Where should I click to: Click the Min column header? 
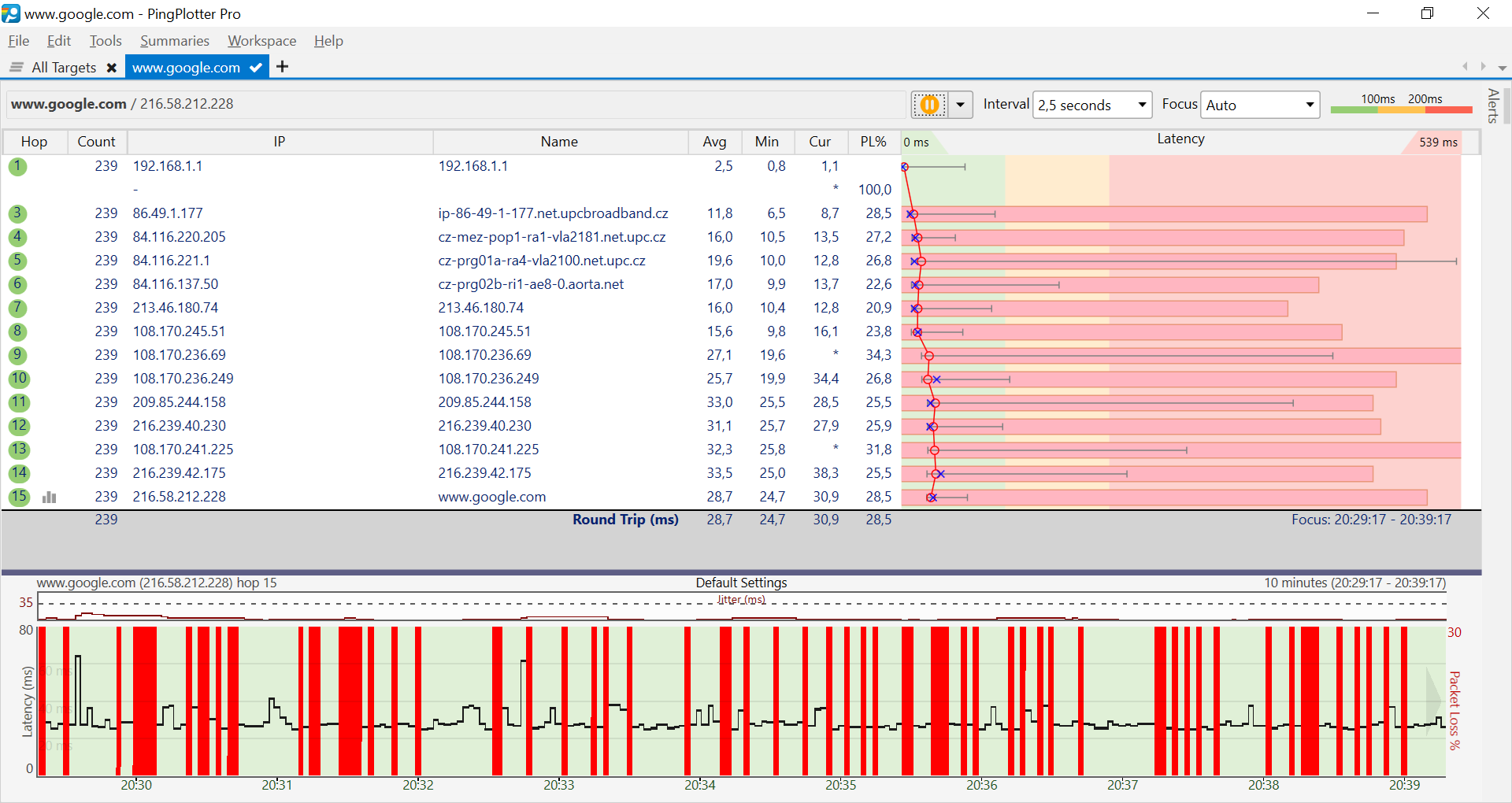(767, 142)
